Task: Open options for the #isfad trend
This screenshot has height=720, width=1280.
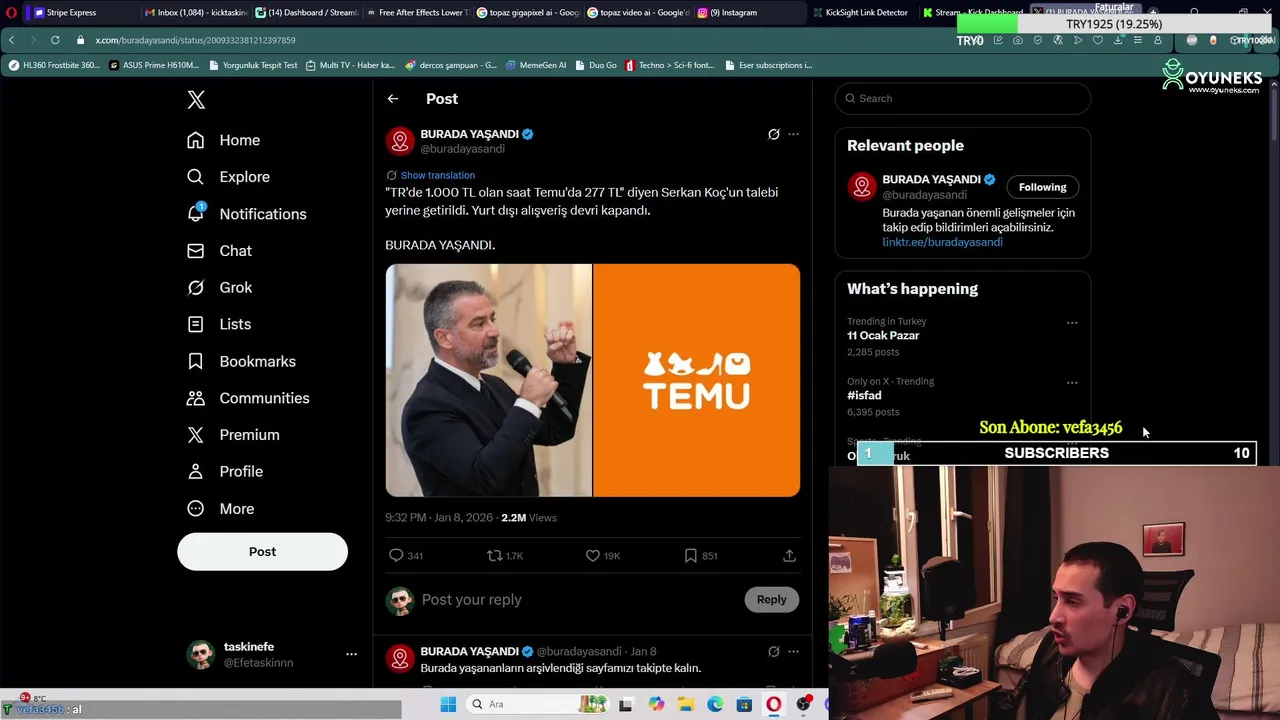Action: (x=1072, y=383)
